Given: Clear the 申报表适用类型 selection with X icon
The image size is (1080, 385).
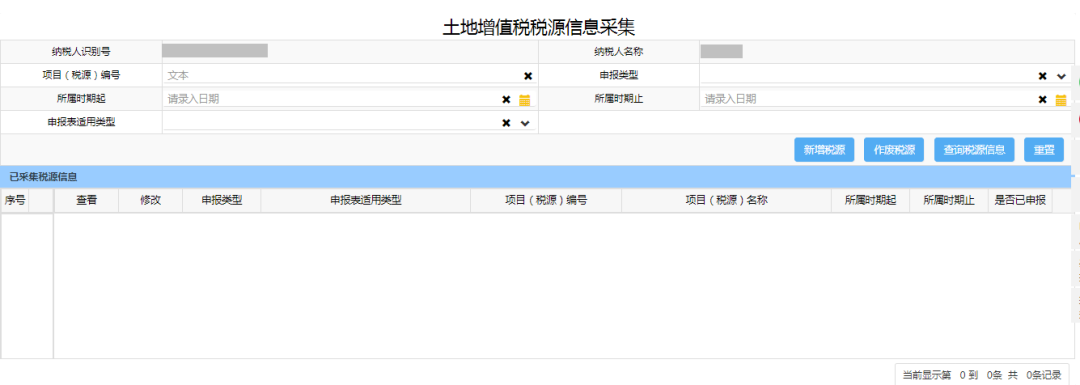Looking at the screenshot, I should tap(506, 123).
